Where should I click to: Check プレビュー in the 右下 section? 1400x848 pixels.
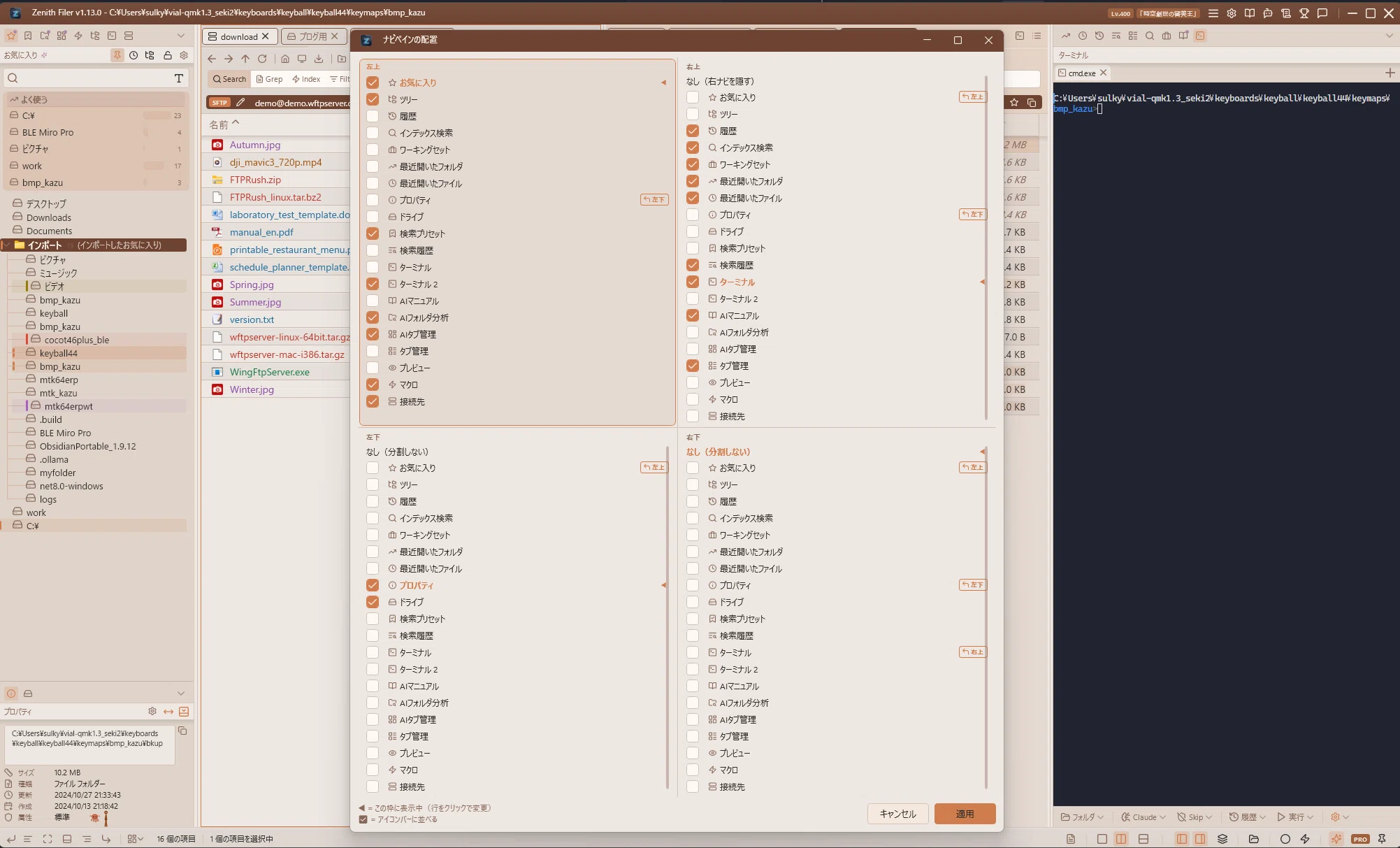[693, 753]
